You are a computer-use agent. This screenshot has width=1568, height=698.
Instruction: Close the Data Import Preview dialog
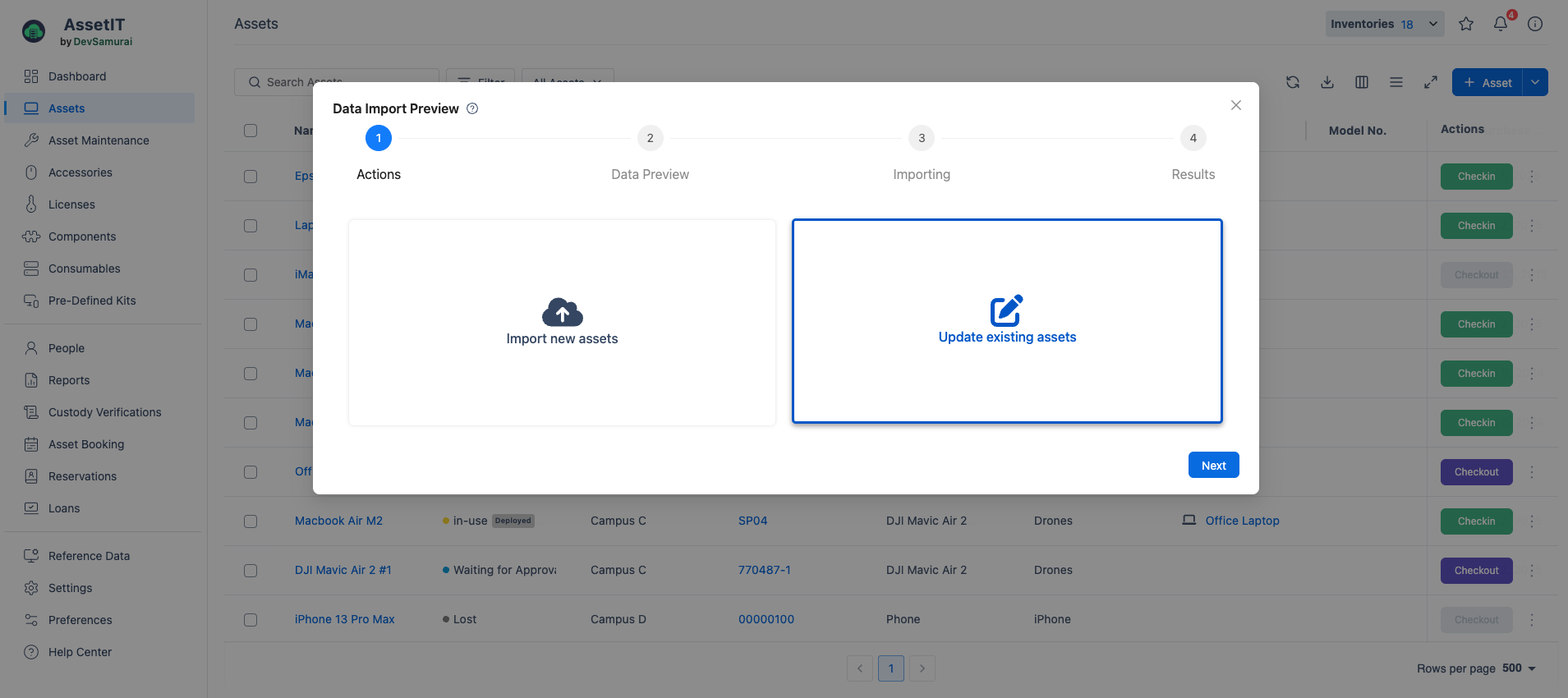tap(1236, 105)
